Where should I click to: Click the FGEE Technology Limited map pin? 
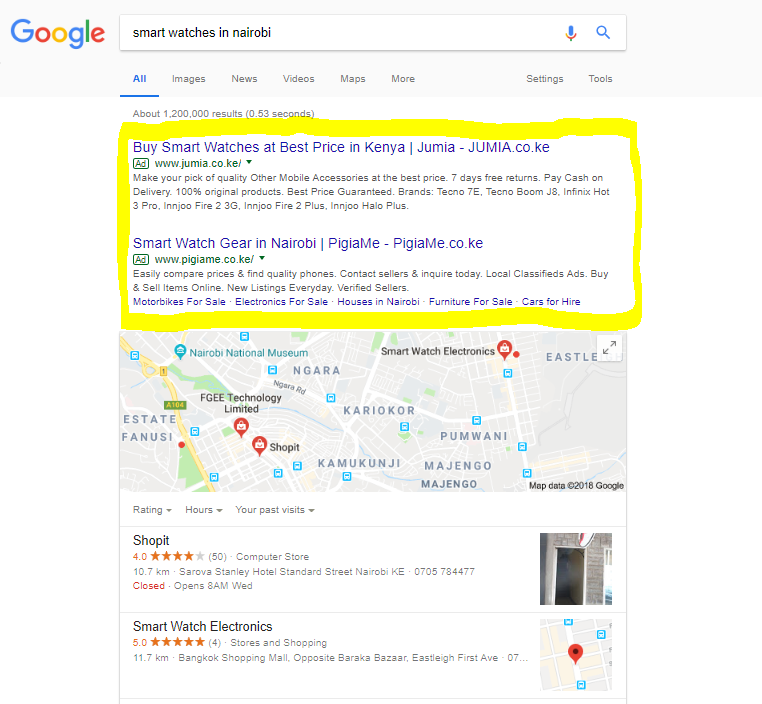(x=241, y=428)
